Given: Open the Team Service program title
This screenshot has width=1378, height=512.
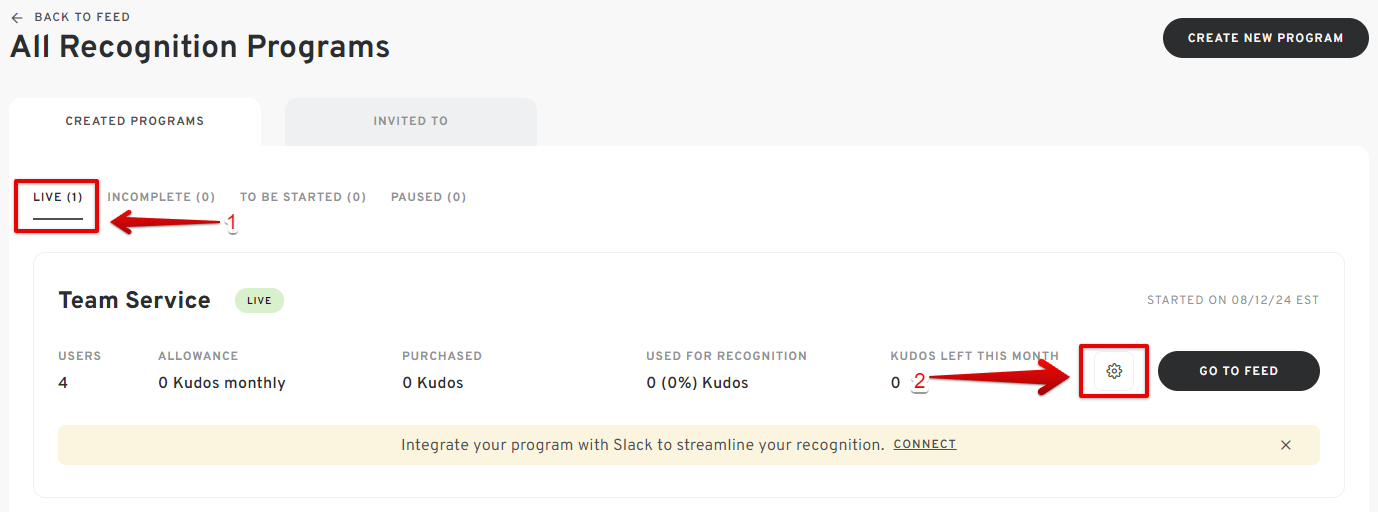Looking at the screenshot, I should tap(134, 301).
